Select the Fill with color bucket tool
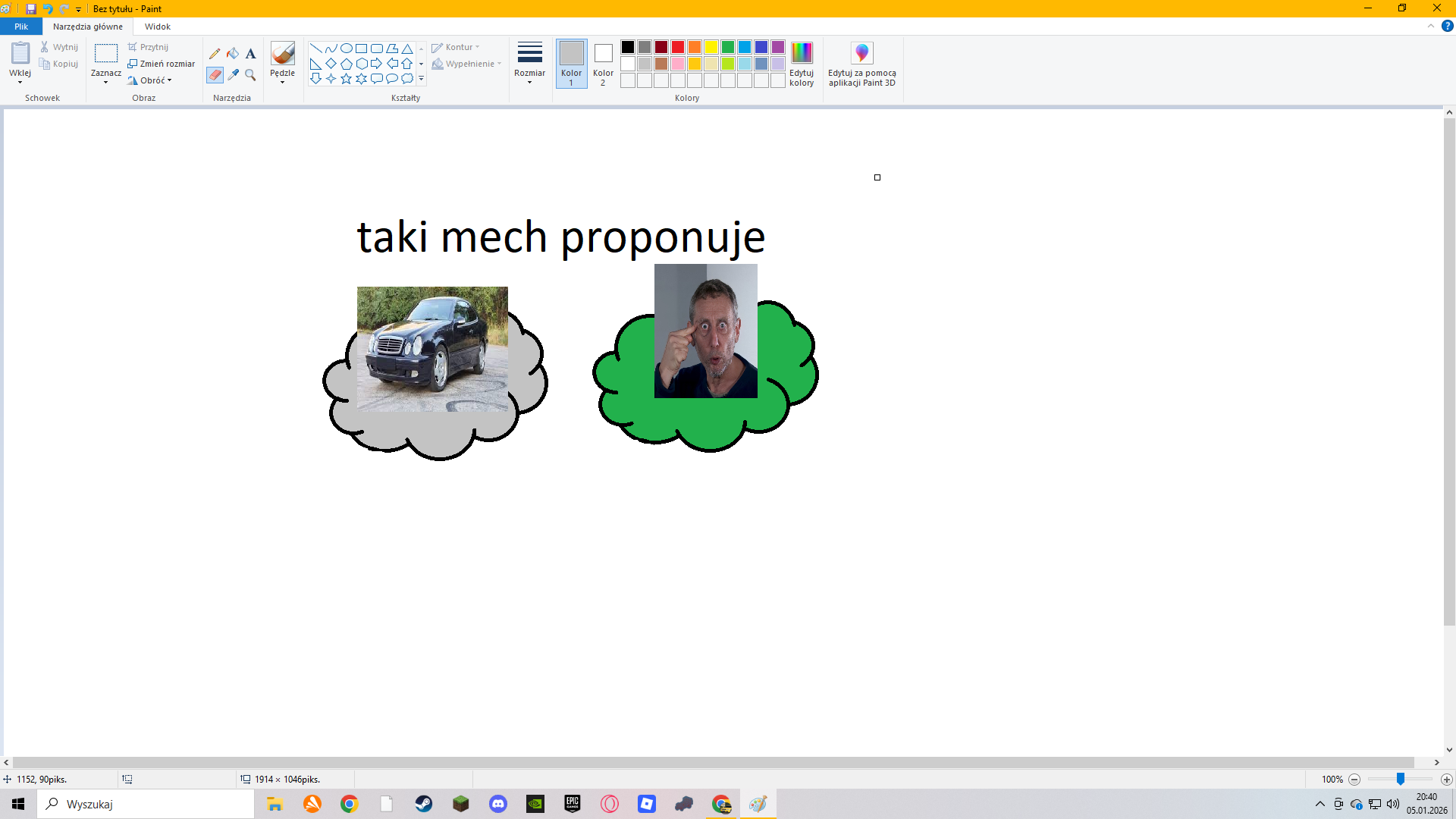The image size is (1456, 819). 233,54
